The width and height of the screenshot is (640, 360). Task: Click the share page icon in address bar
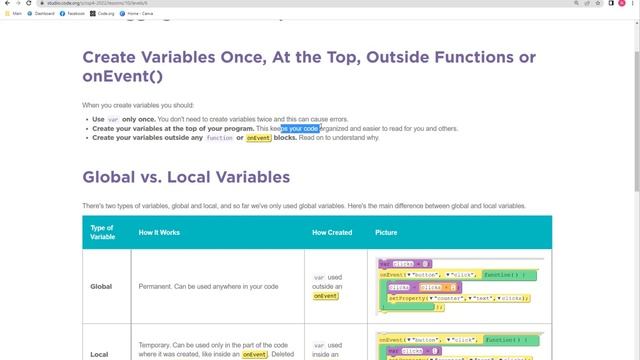point(587,3)
